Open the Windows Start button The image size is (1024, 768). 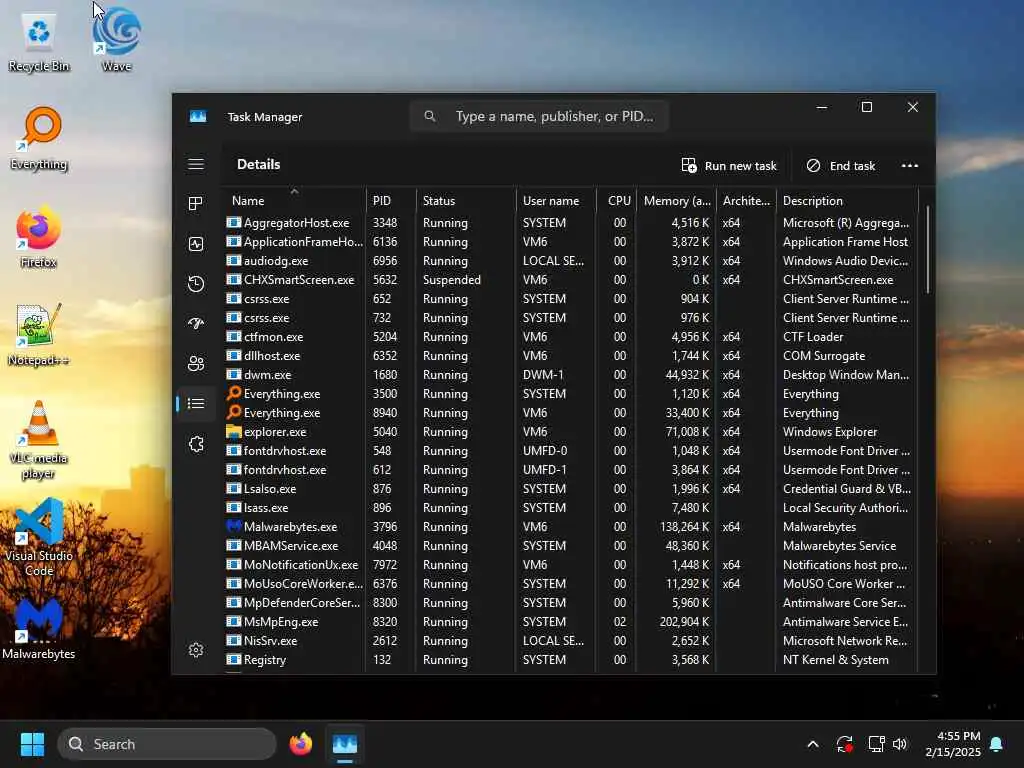coord(32,744)
